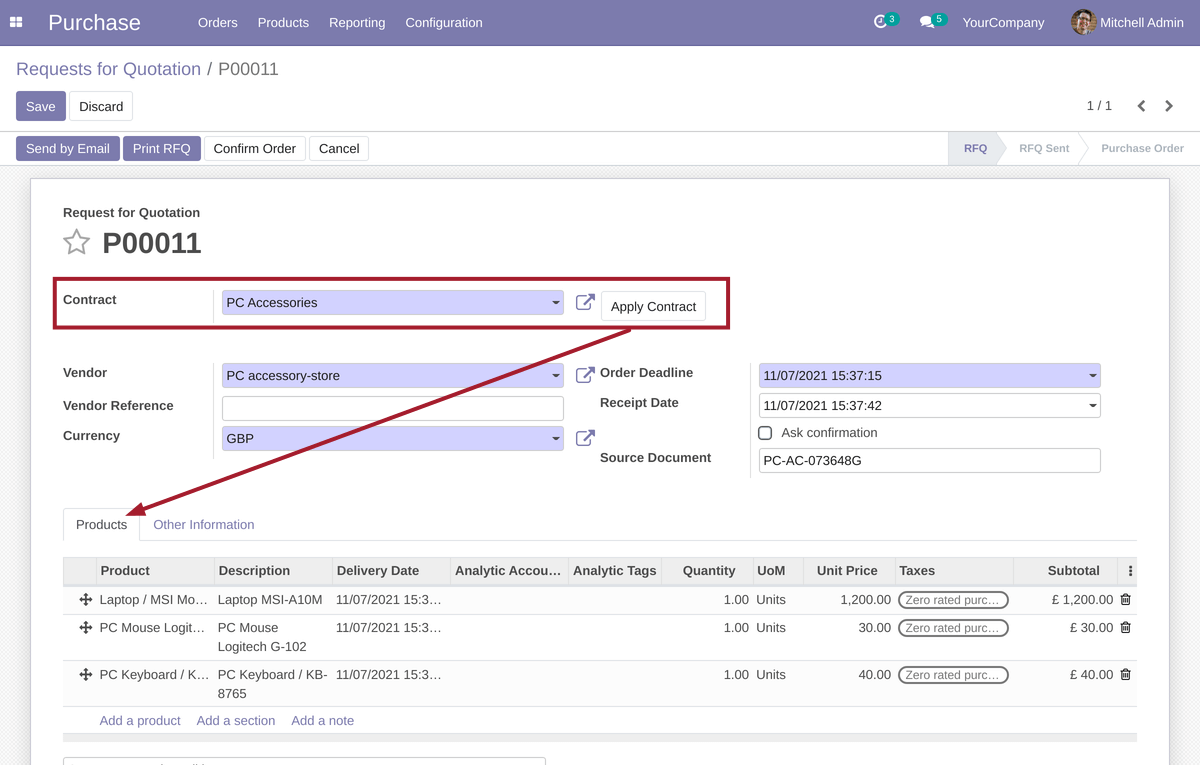Click the Vendor Reference input field
This screenshot has height=765, width=1200.
pyautogui.click(x=392, y=408)
